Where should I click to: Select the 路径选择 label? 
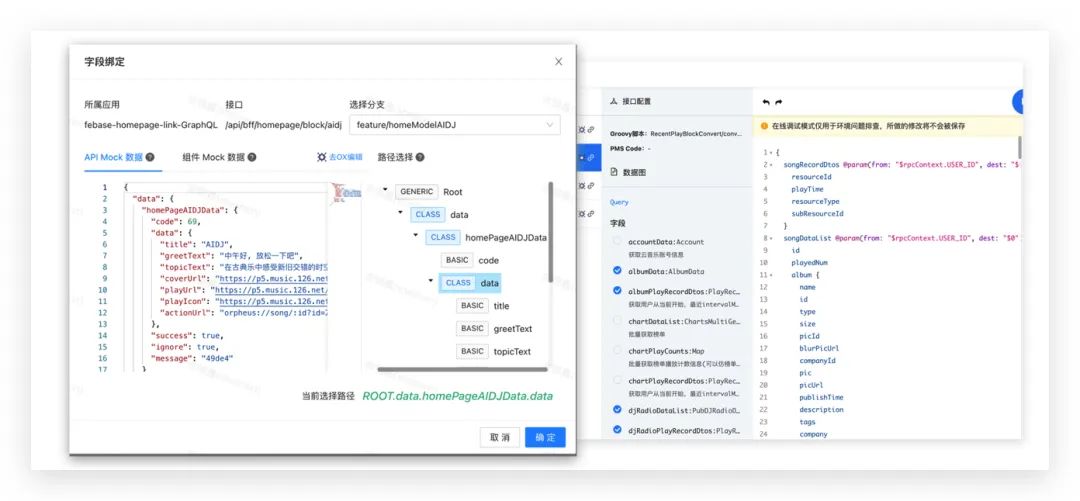click(395, 157)
